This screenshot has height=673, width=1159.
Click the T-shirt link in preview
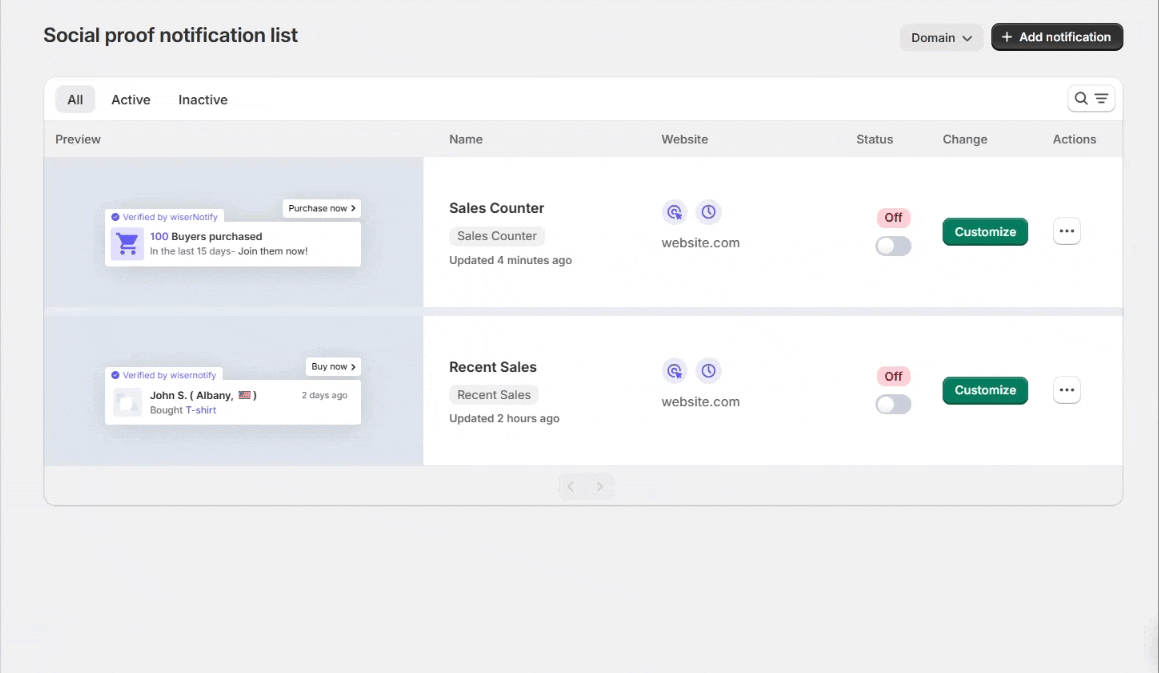tap(201, 410)
